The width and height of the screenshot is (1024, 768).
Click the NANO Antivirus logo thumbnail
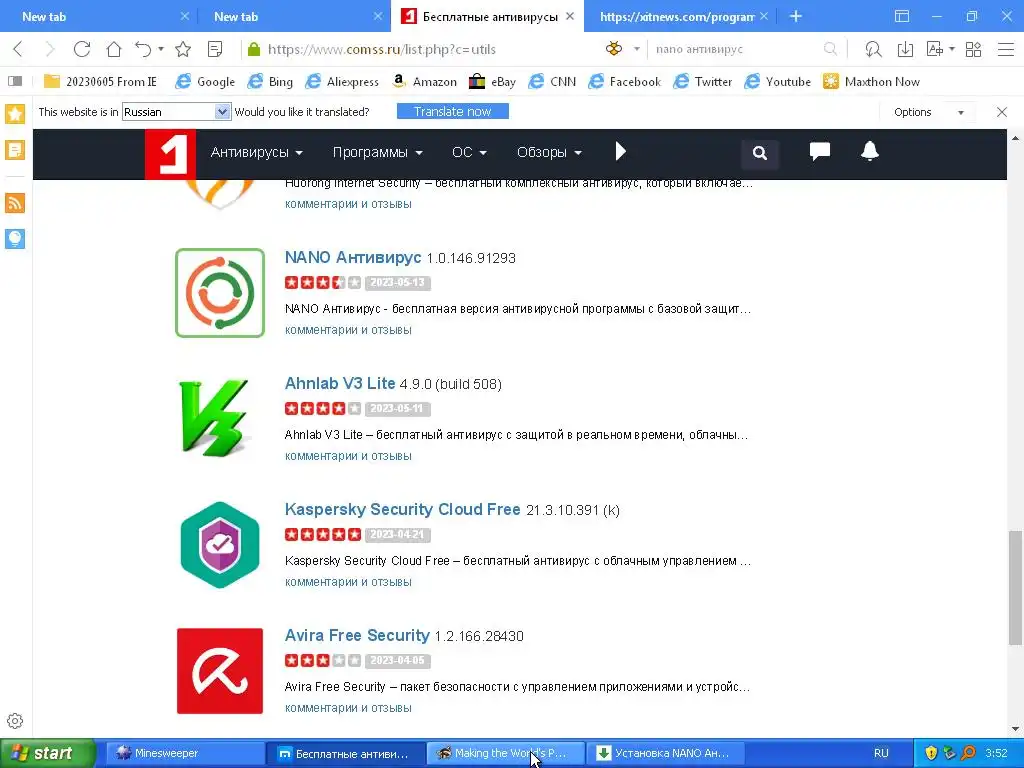click(220, 293)
